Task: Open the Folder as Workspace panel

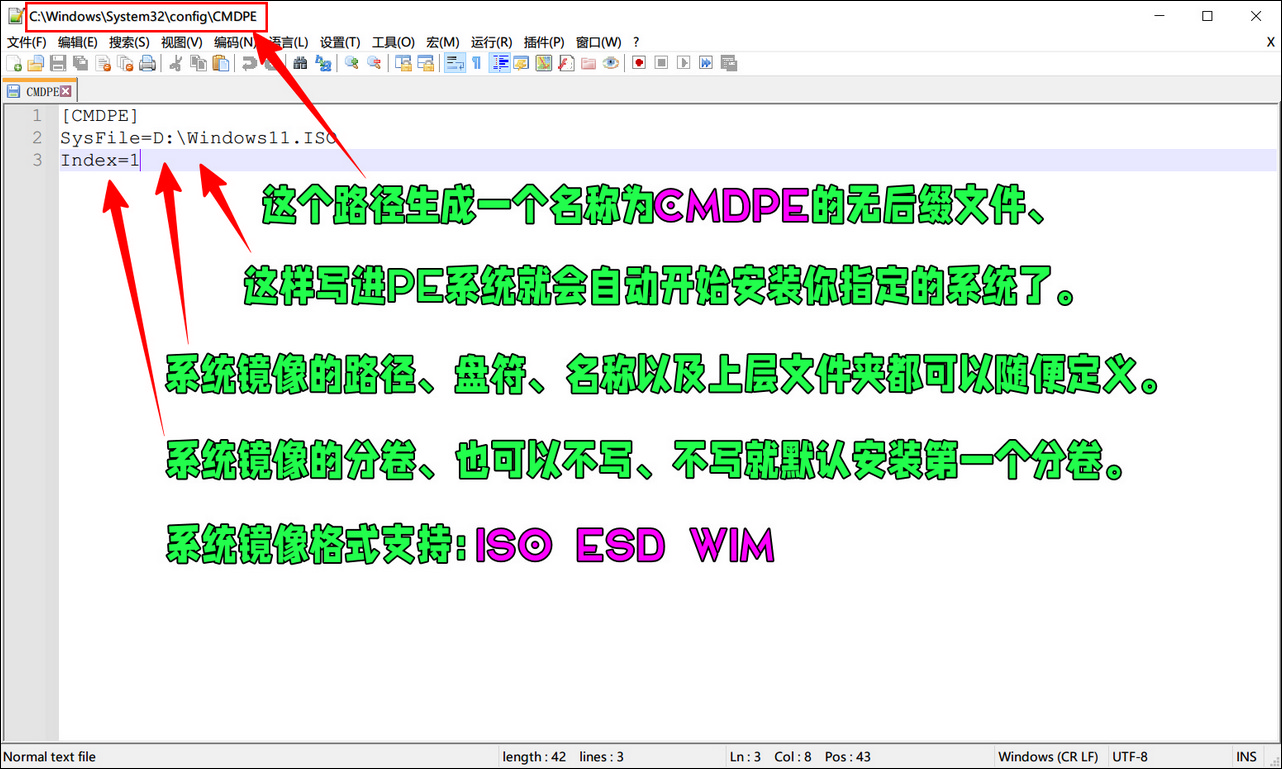Action: 588,63
